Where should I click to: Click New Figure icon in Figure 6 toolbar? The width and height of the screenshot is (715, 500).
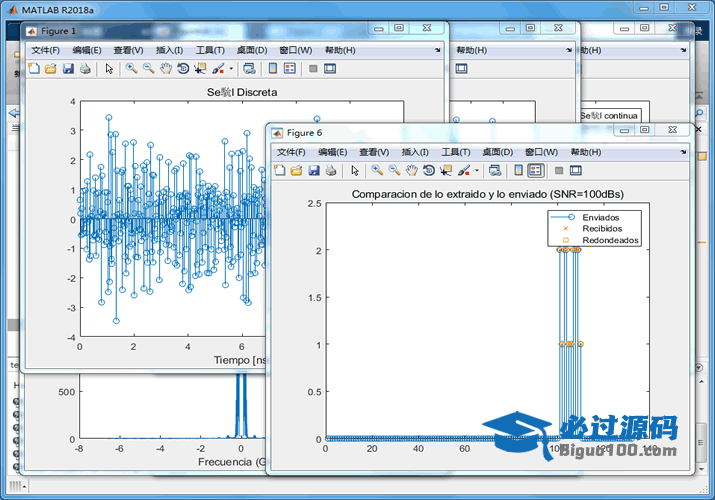[x=280, y=171]
